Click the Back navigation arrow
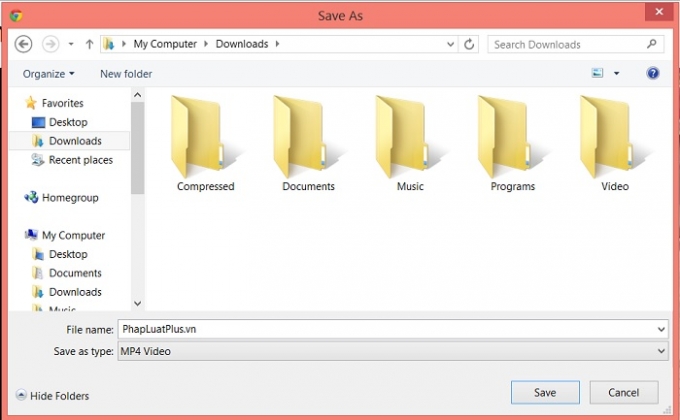Viewport: 680px width, 420px height. tap(25, 44)
